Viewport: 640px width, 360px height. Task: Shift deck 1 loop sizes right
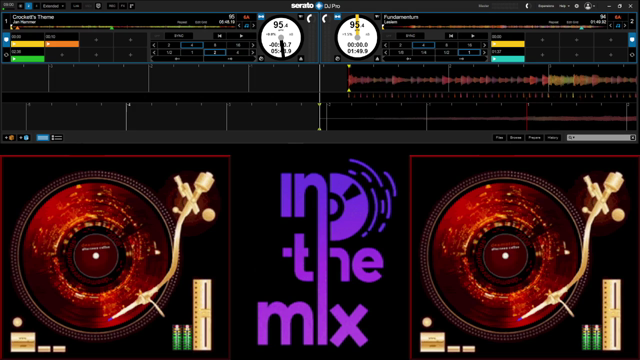pyautogui.click(x=253, y=45)
